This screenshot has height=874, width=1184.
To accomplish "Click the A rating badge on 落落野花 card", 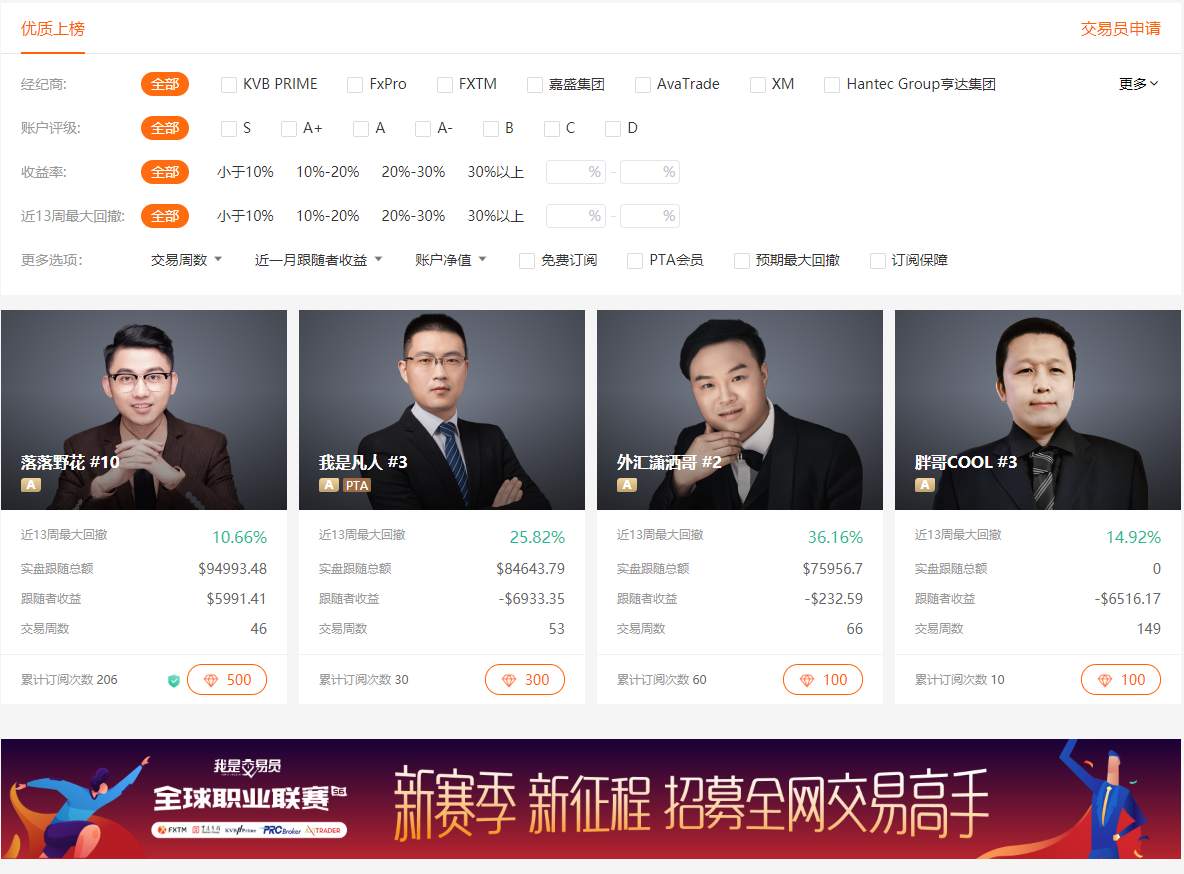I will (31, 485).
